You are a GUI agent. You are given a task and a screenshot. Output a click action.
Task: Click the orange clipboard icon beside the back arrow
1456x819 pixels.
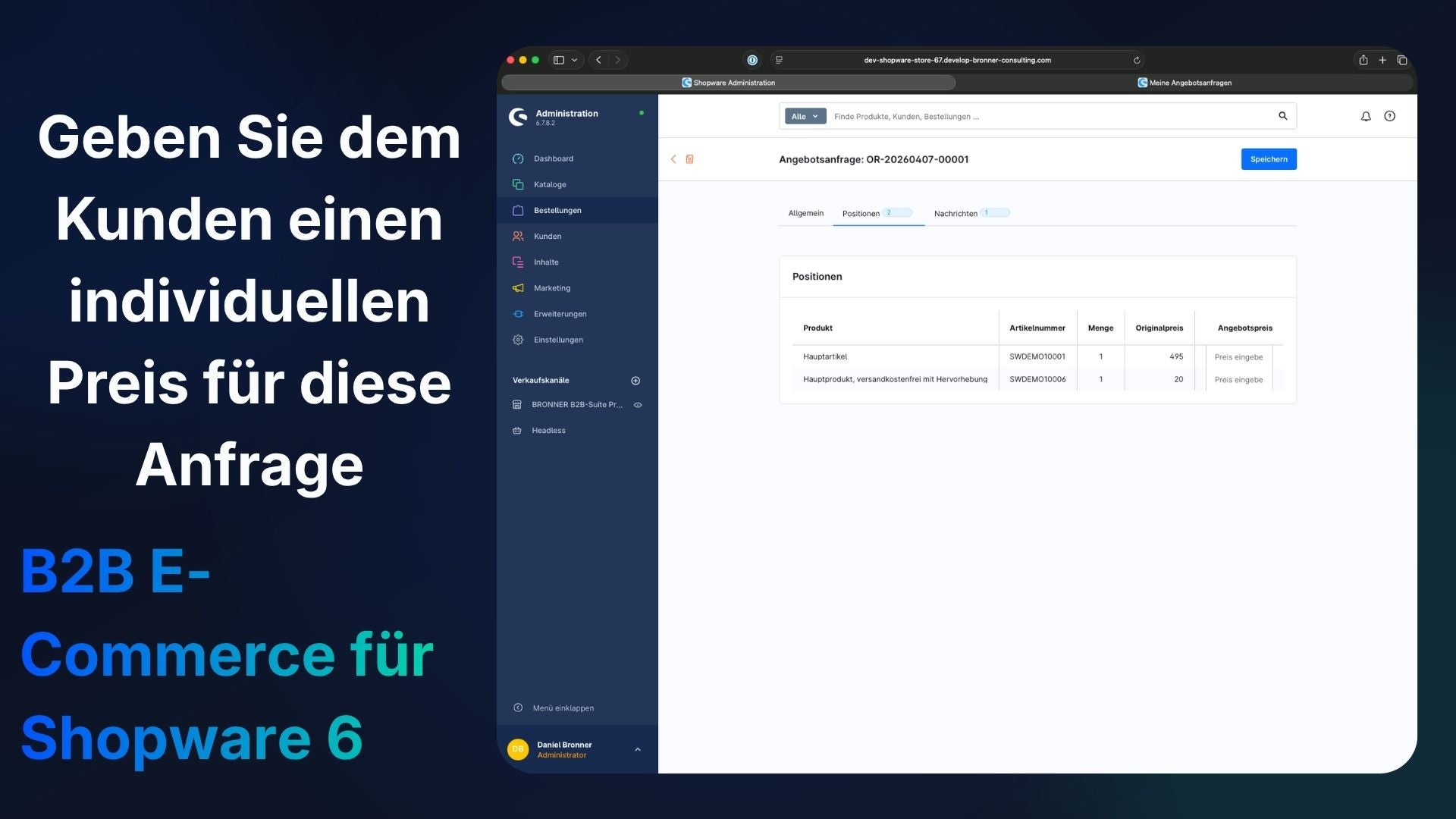690,159
